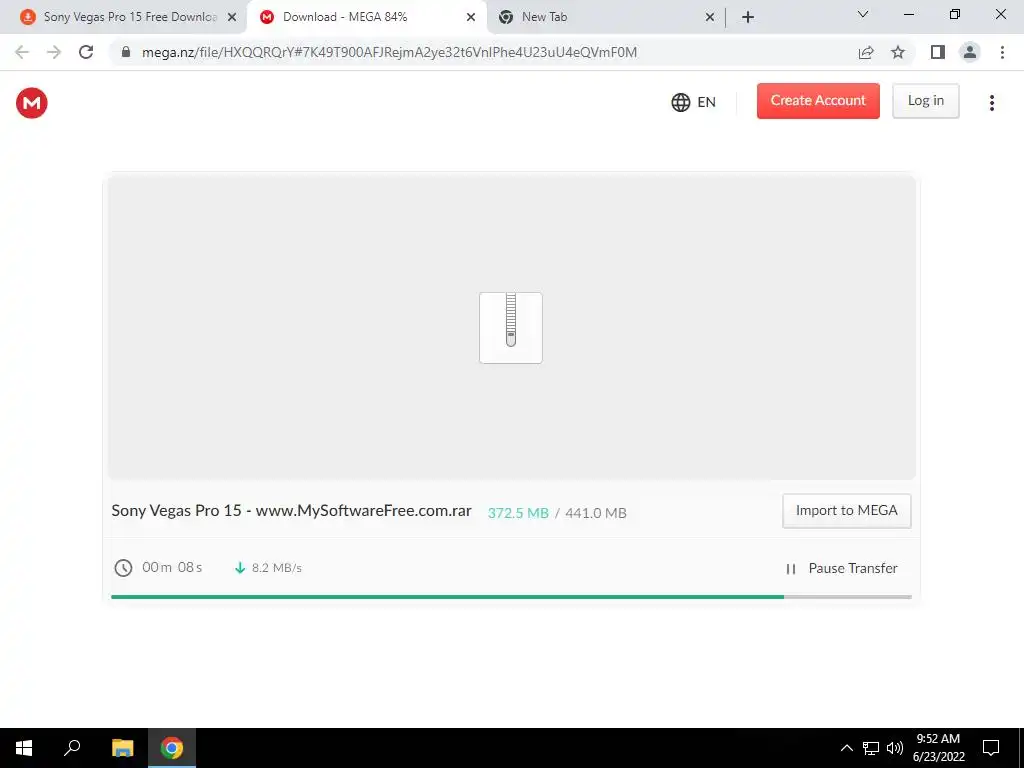1024x768 pixels.
Task: Open the clock showing 9:52 AM
Action: [x=938, y=748]
